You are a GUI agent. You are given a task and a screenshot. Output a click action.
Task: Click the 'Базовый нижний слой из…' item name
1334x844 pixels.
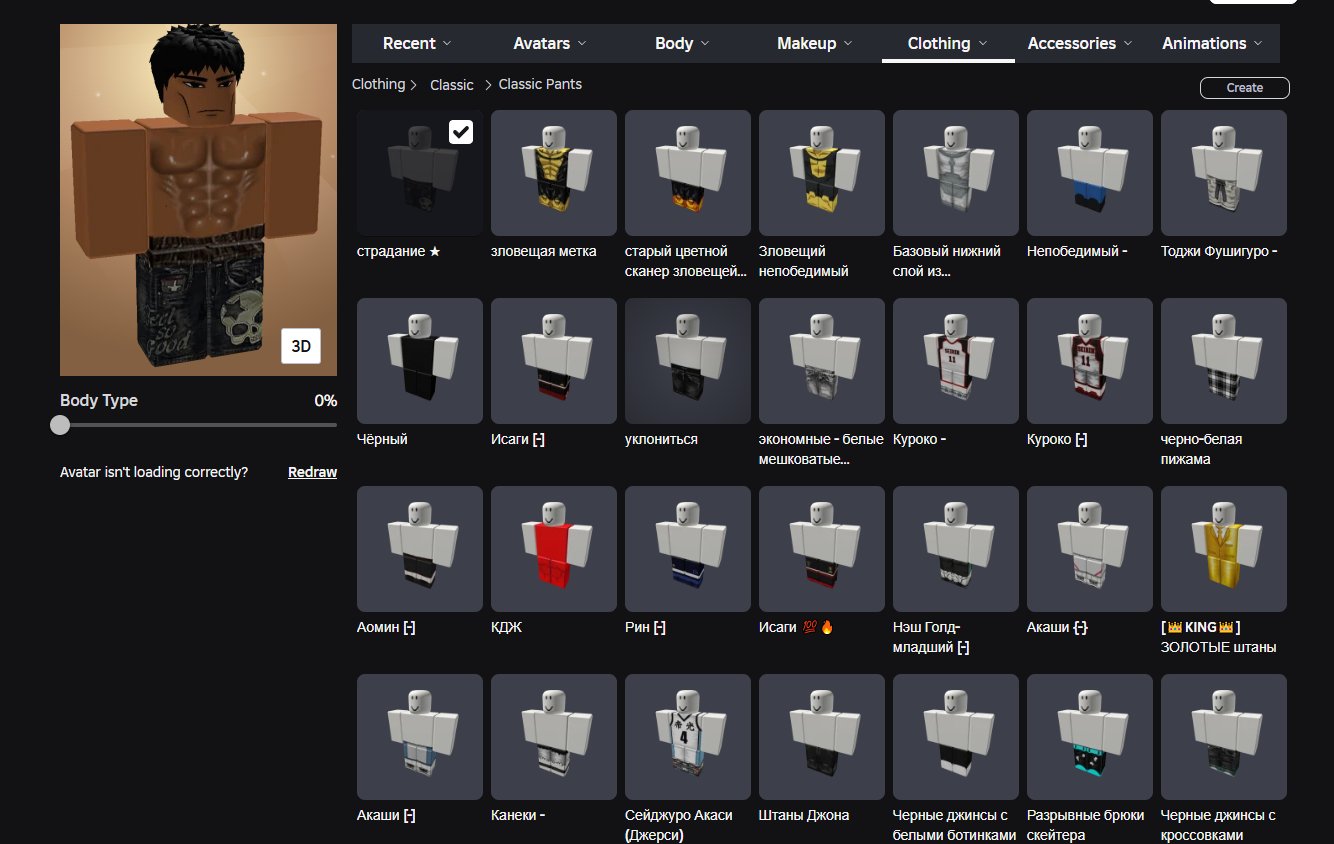(x=947, y=261)
